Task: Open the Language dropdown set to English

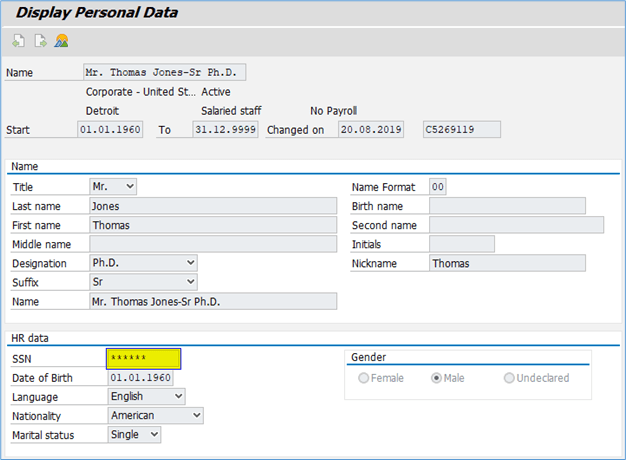Action: coord(147,397)
